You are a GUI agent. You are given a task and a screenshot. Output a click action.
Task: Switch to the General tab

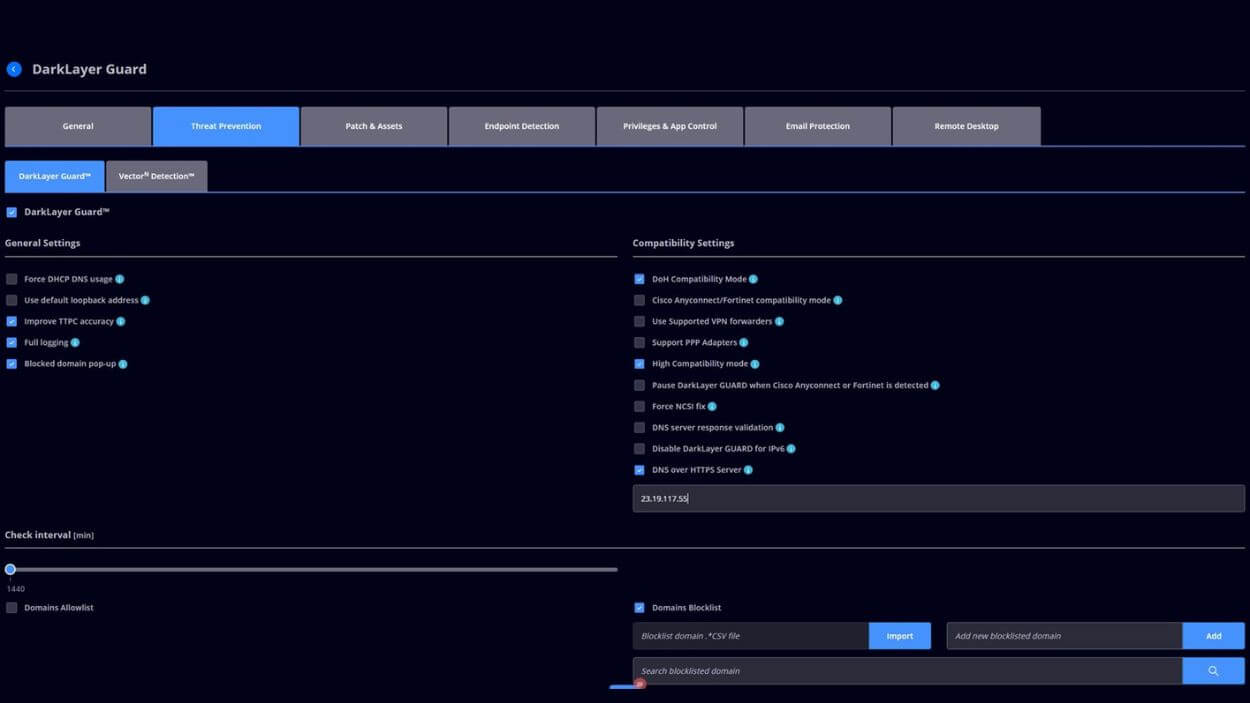point(78,126)
